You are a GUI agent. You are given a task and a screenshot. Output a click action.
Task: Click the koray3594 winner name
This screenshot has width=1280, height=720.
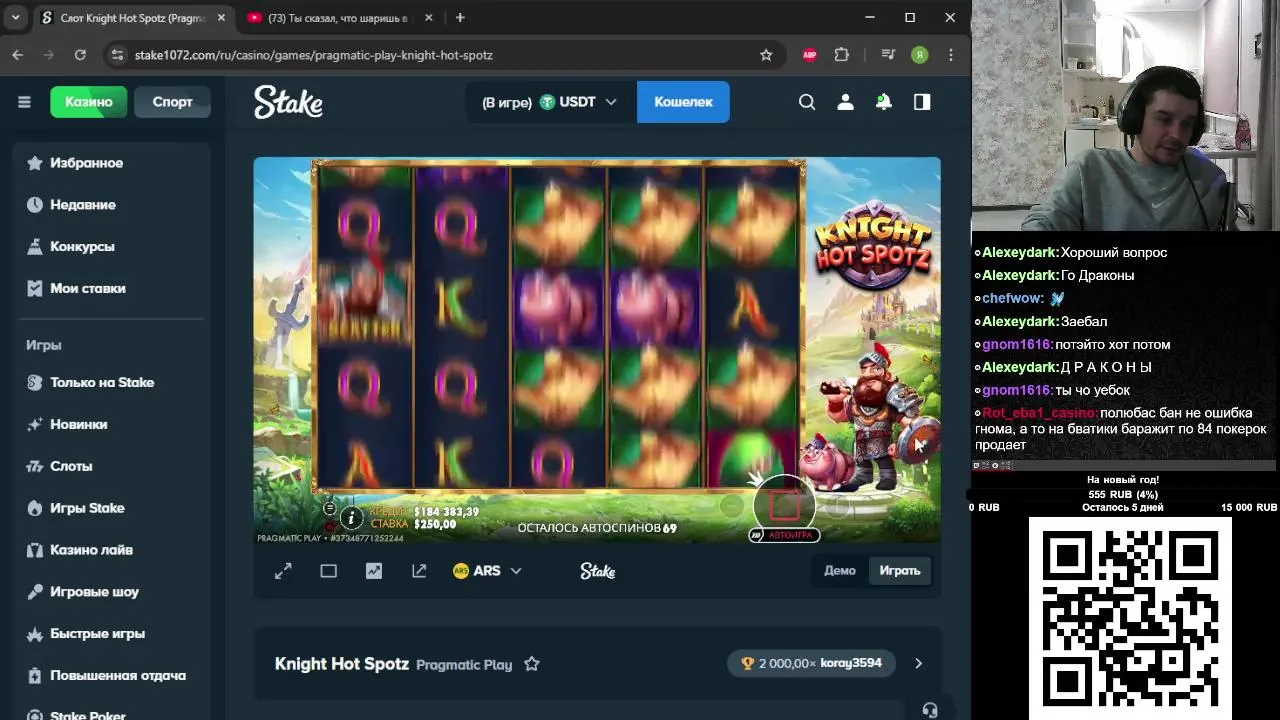[x=851, y=663]
